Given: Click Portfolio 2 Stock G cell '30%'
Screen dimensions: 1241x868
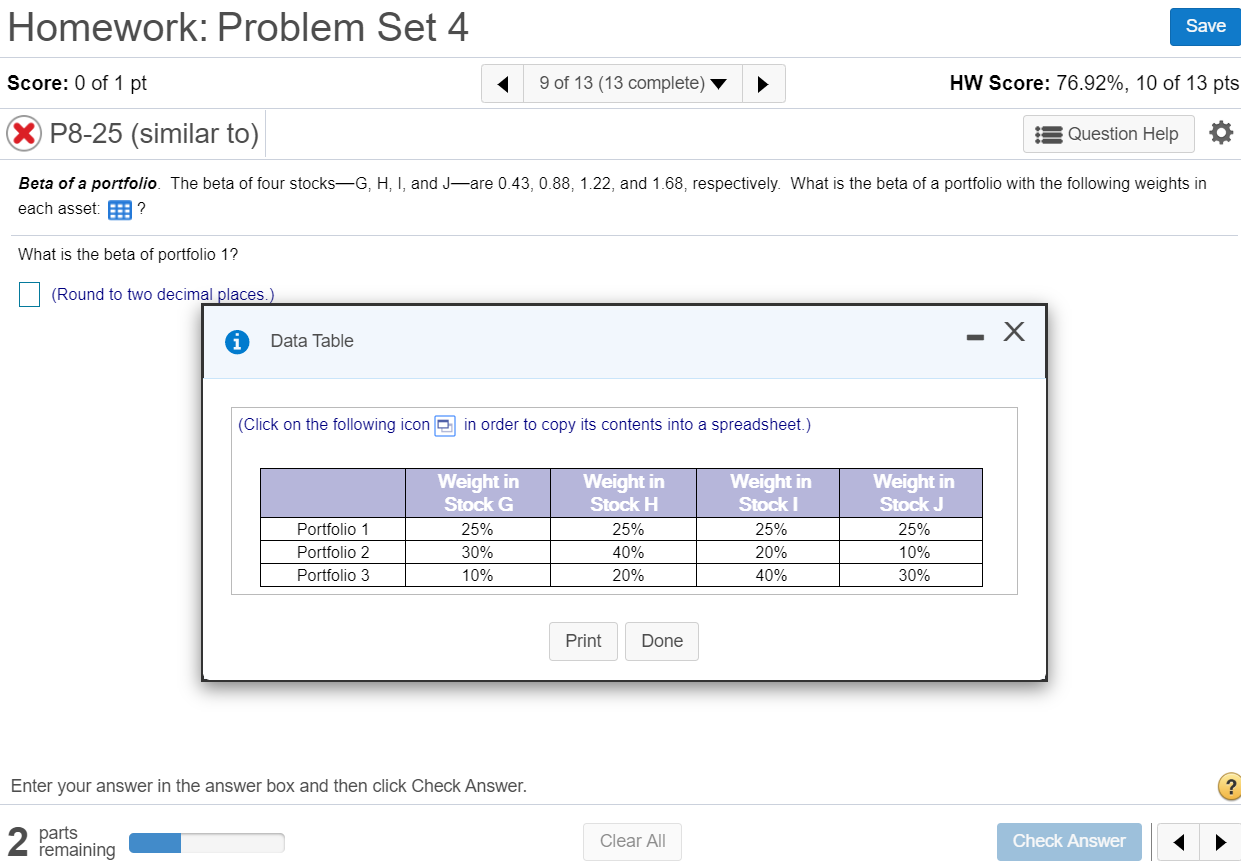Looking at the screenshot, I should click(x=477, y=552).
